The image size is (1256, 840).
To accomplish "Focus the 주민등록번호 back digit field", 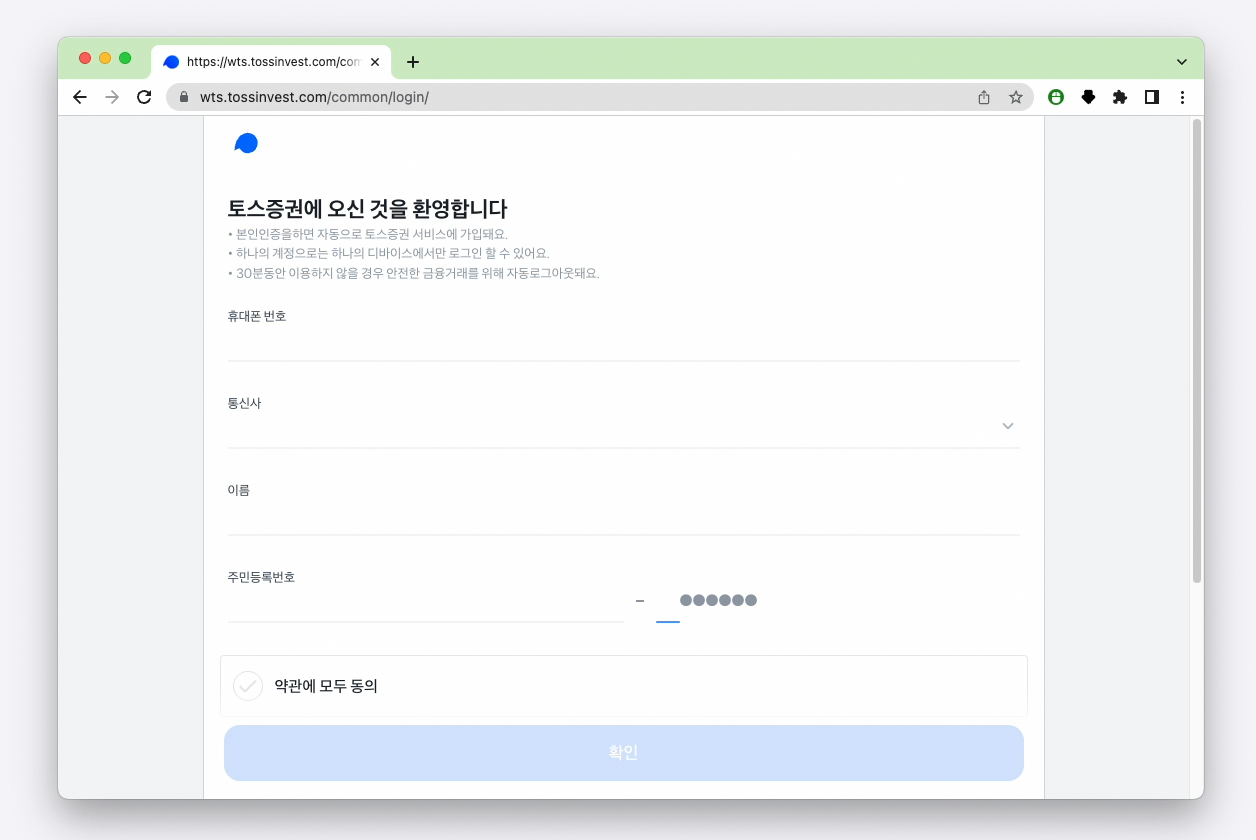I will 668,604.
